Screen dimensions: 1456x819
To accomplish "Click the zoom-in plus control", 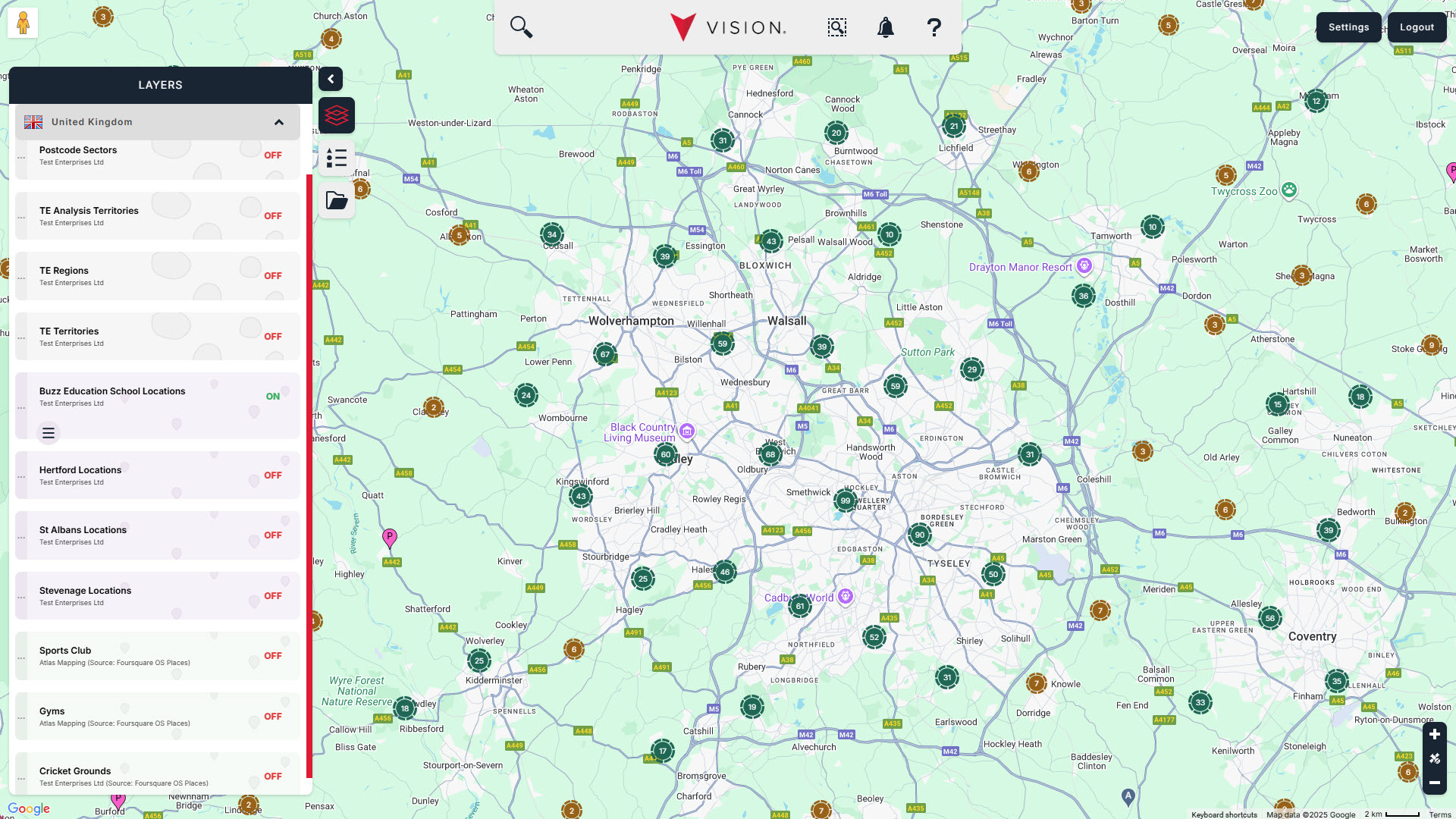I will (x=1434, y=734).
